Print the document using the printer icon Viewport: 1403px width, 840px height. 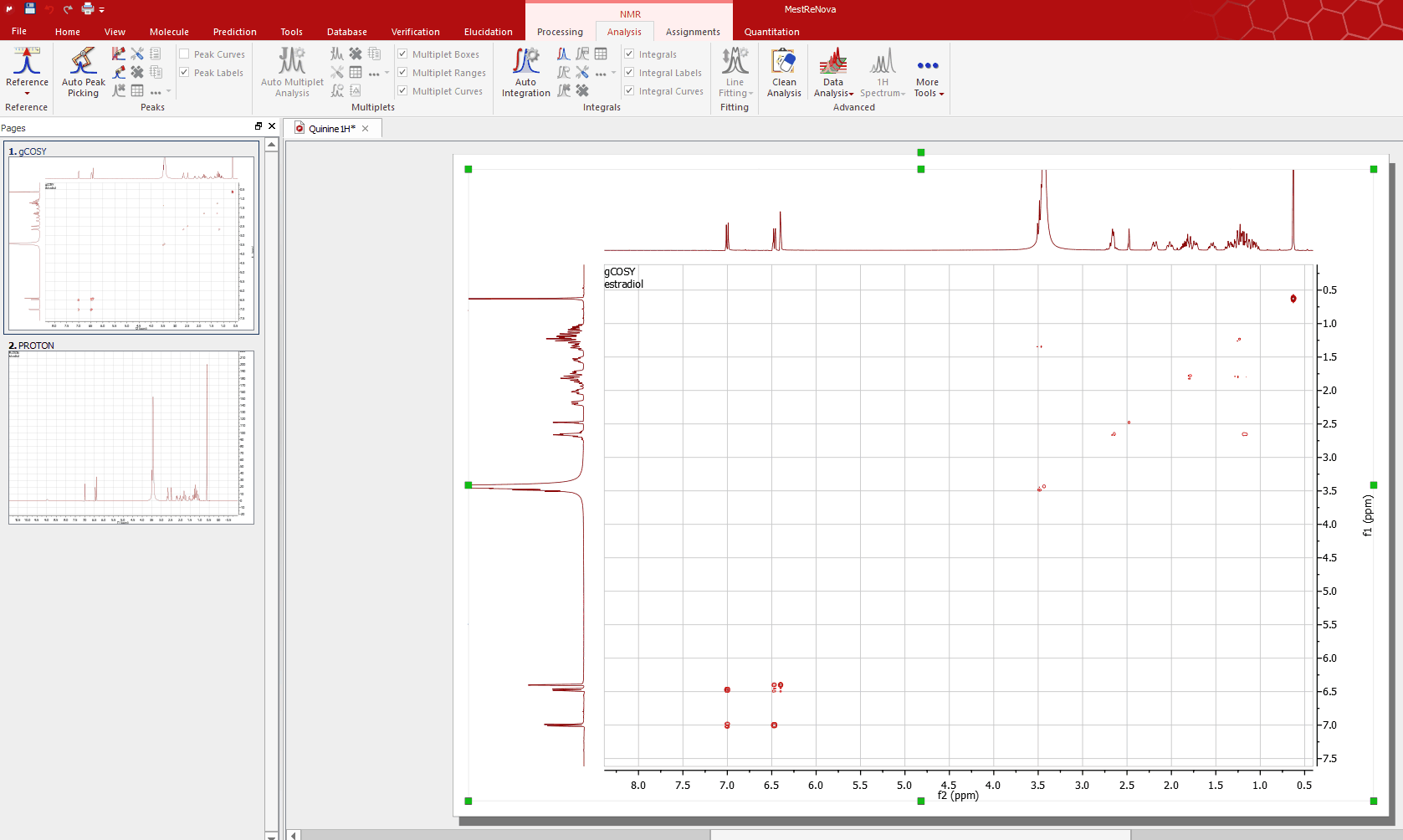87,9
